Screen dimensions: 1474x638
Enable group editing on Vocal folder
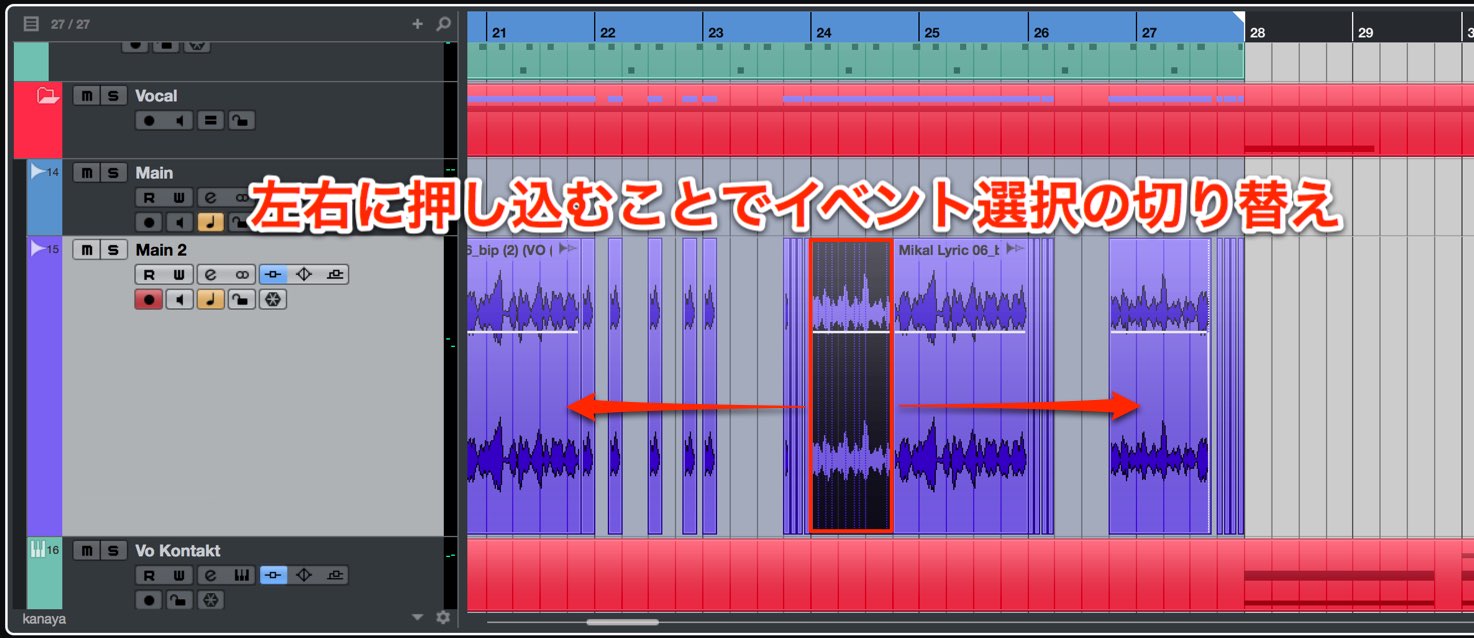pos(210,121)
